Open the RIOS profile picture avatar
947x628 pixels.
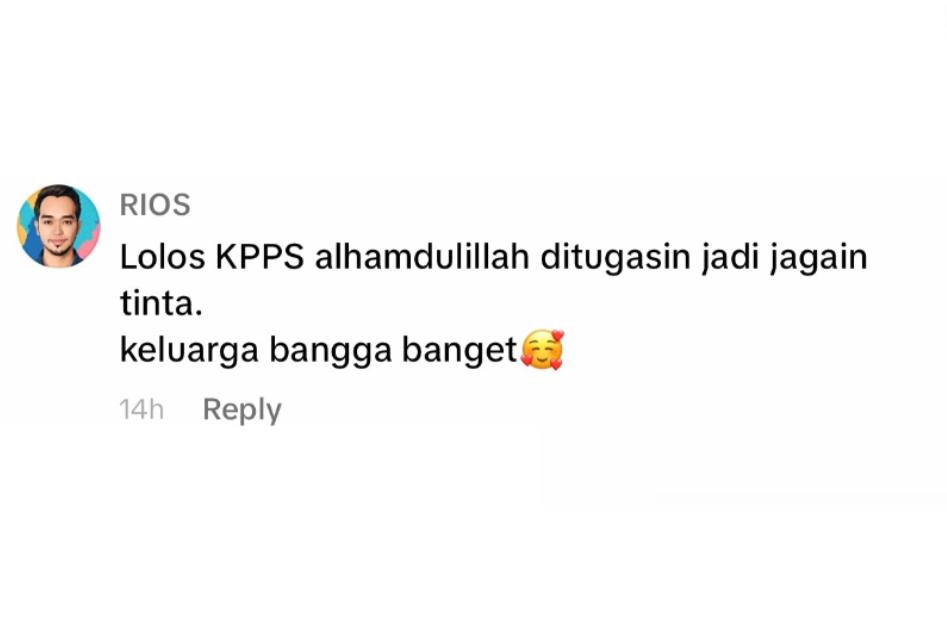point(59,226)
